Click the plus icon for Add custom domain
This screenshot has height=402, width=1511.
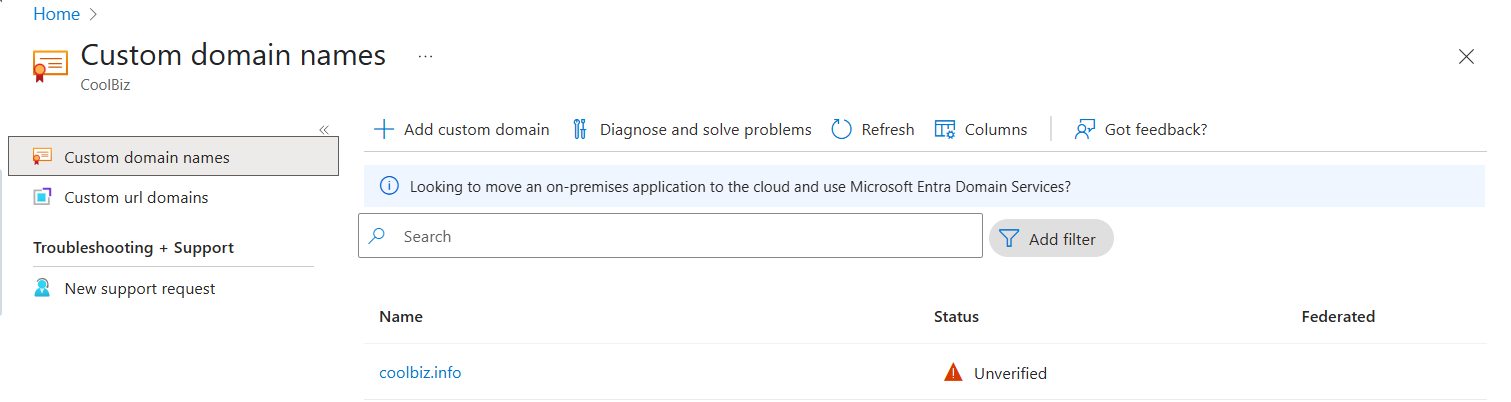click(384, 130)
